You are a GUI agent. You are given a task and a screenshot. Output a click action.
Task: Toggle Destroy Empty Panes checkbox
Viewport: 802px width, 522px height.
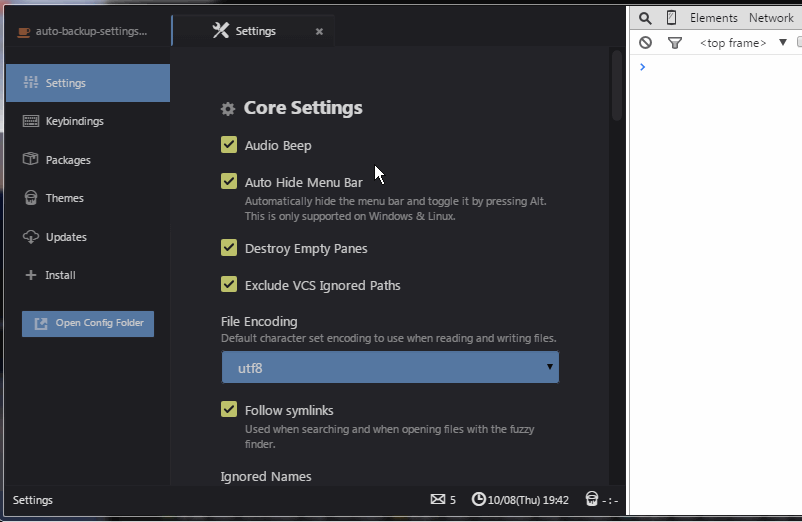pos(229,247)
